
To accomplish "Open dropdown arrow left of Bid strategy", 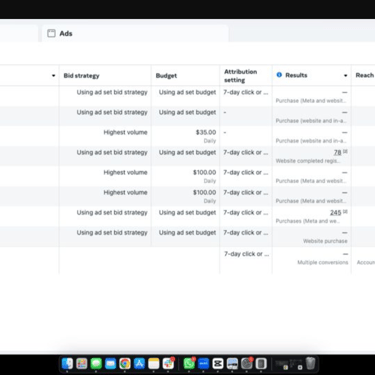I will 53,76.
